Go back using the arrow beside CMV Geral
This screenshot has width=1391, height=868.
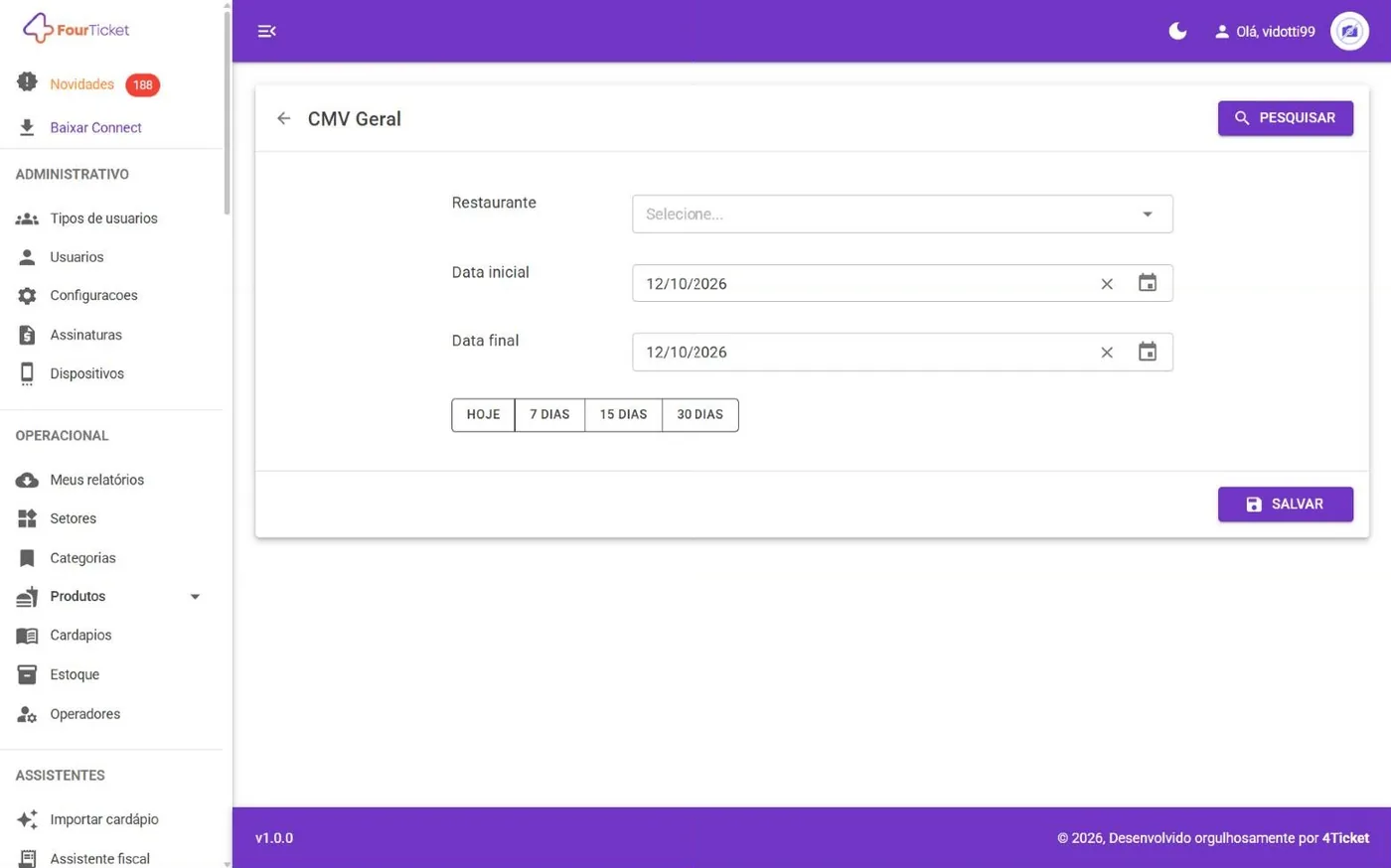[284, 118]
